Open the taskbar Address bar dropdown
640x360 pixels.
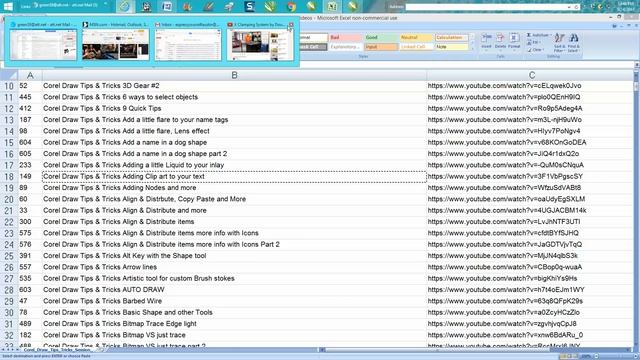[569, 7]
